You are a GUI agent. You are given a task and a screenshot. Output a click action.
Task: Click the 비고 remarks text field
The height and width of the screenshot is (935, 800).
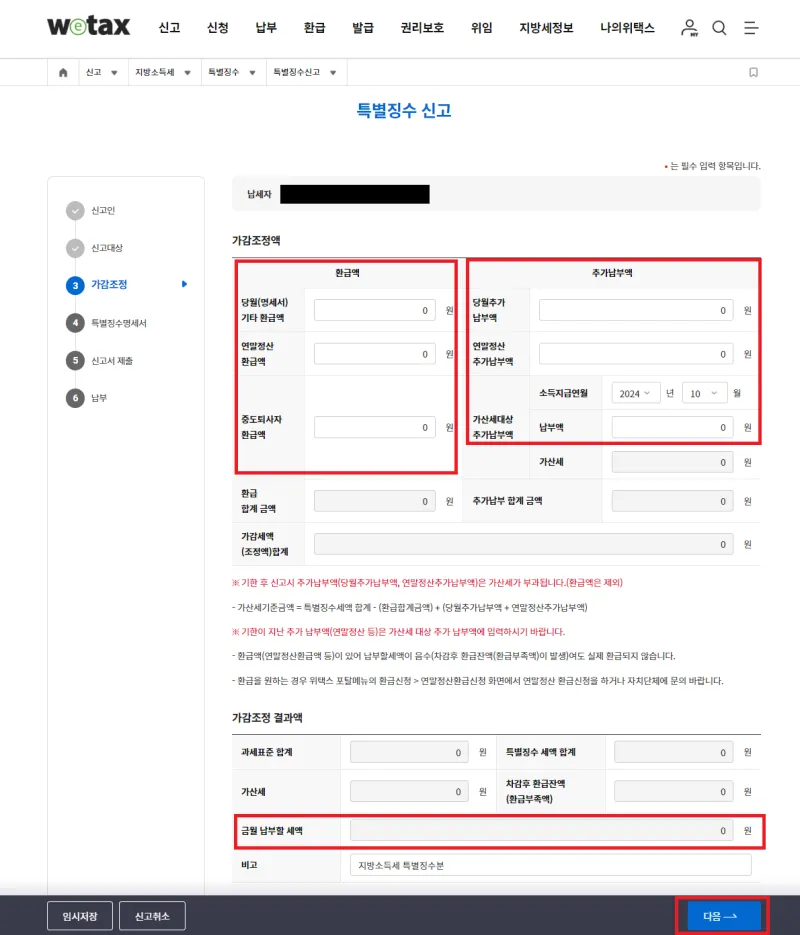(550, 865)
